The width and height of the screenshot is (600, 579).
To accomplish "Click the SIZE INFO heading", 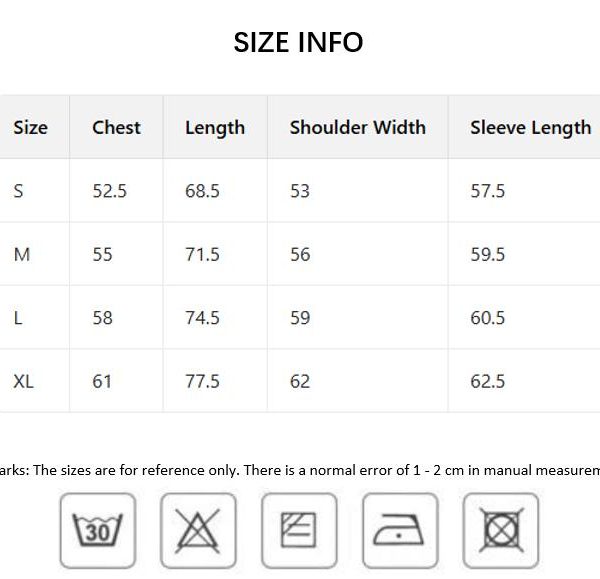I will (298, 42).
